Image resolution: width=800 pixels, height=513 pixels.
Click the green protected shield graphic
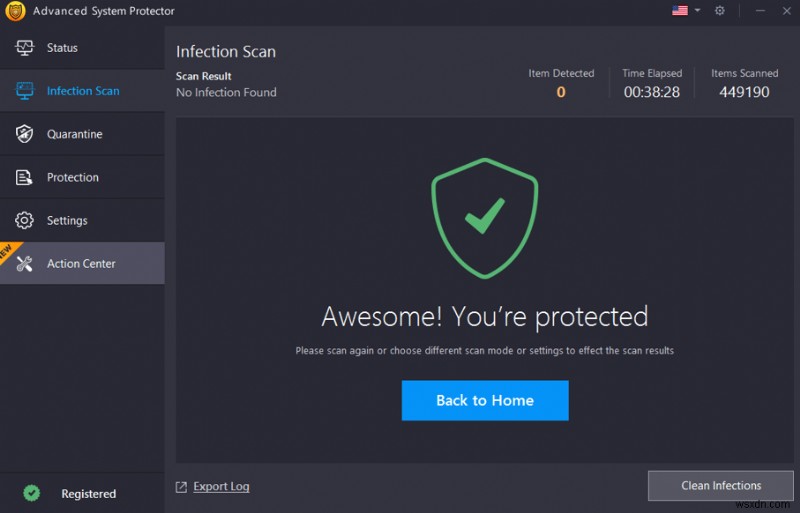(x=485, y=218)
